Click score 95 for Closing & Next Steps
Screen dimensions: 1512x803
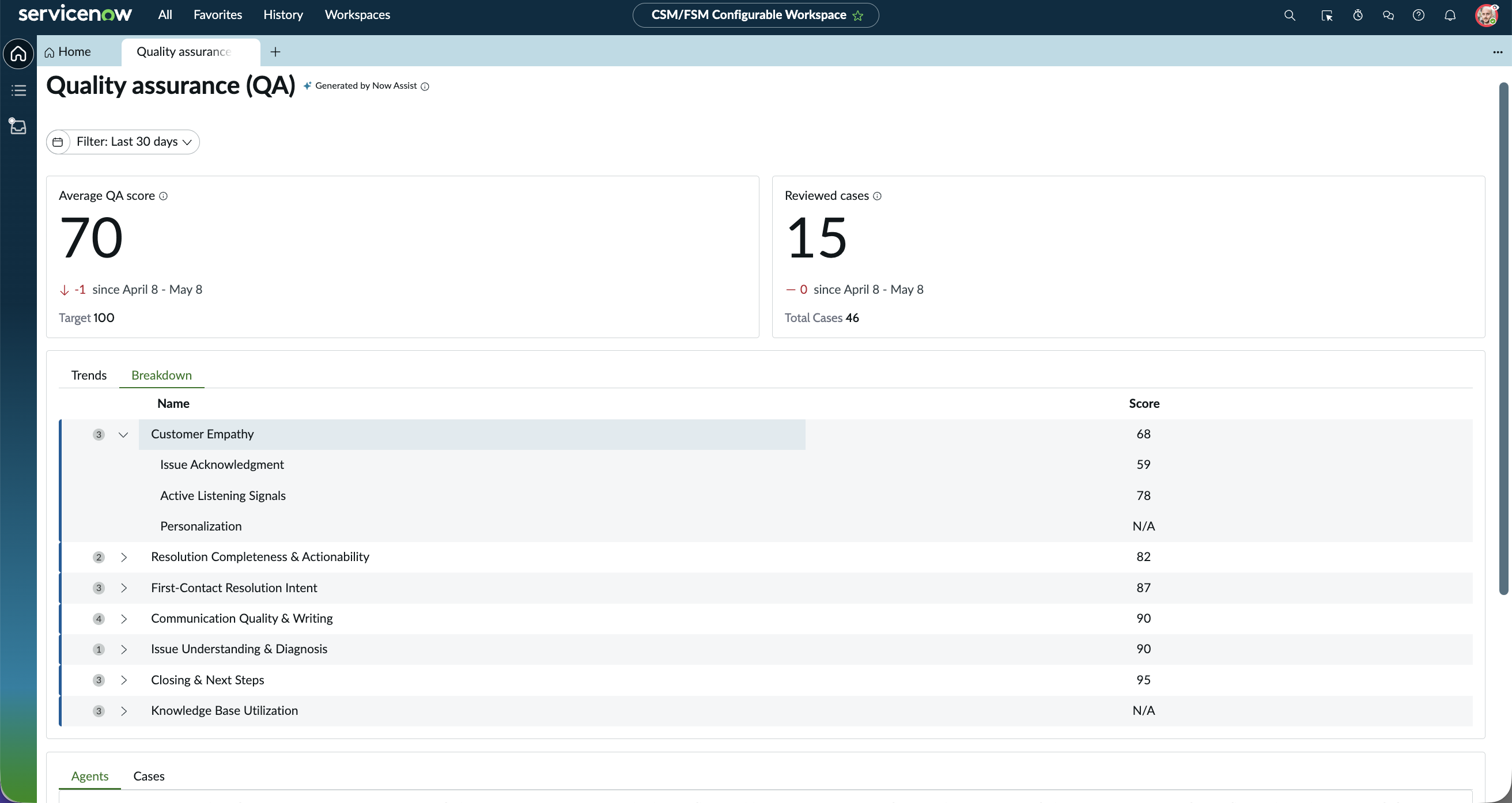click(x=1143, y=680)
